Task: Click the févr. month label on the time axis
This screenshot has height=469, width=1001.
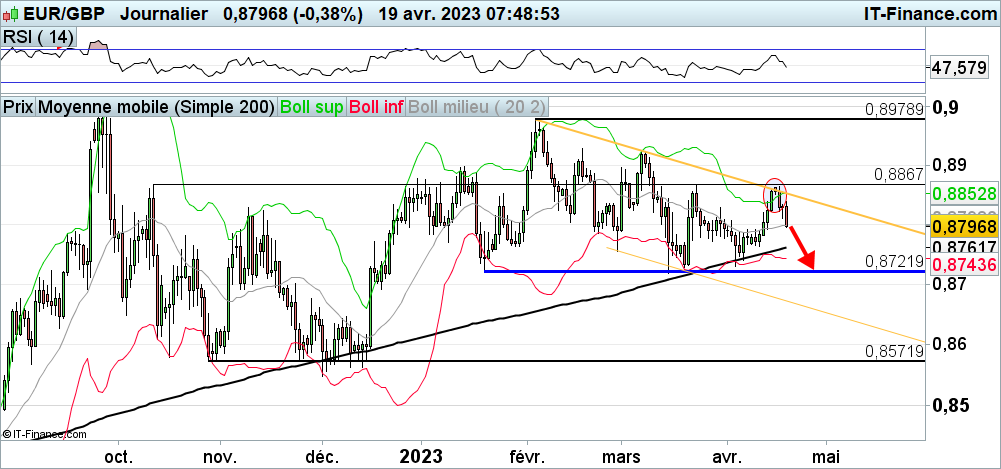Action: point(526,456)
